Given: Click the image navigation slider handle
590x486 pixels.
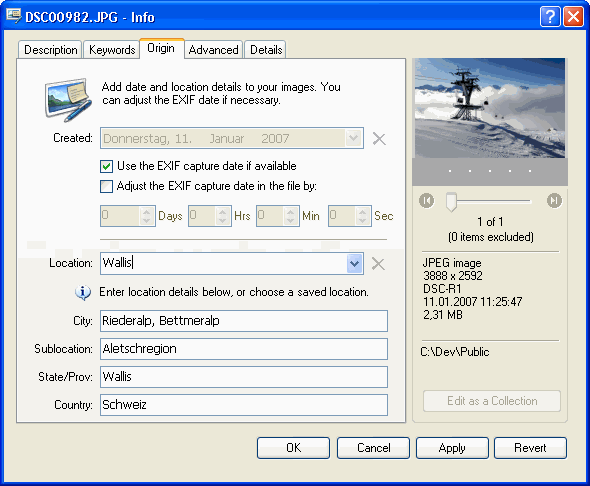Looking at the screenshot, I should pos(451,202).
